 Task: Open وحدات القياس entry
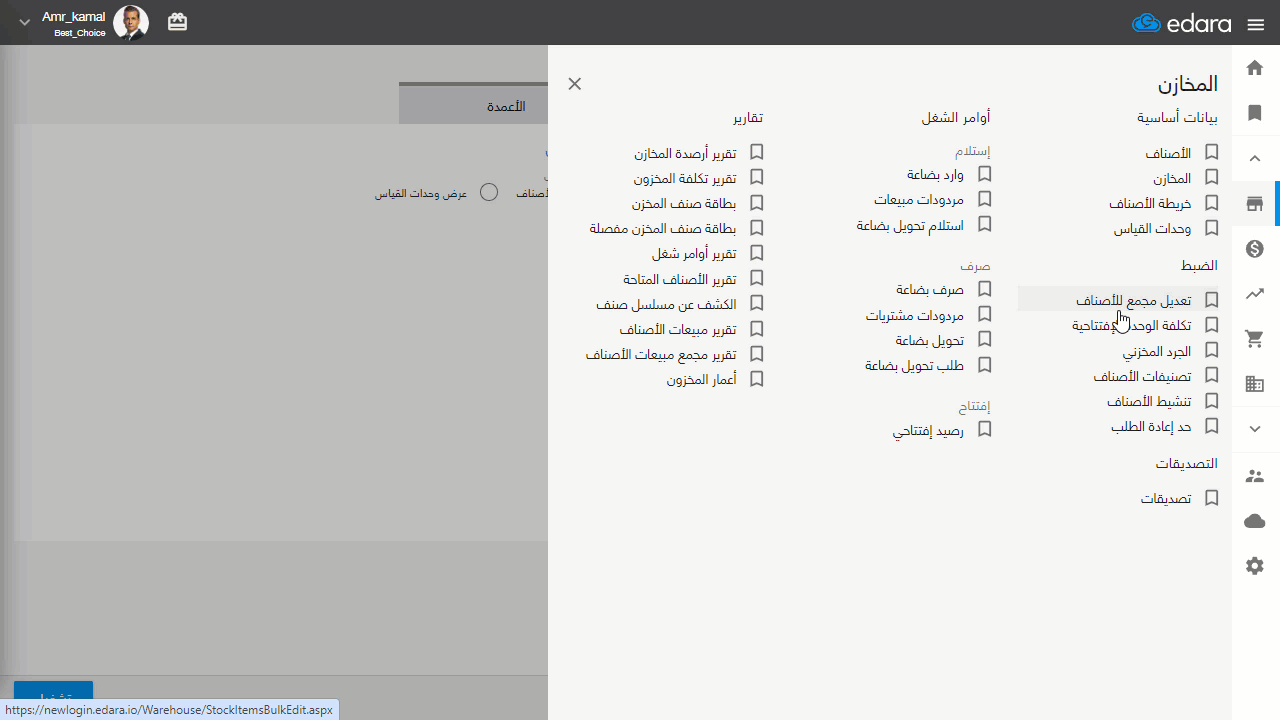(1153, 229)
